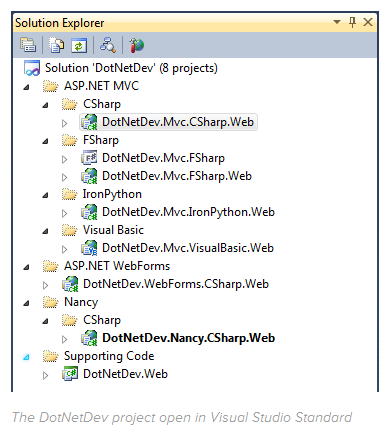Image resolution: width=391 pixels, height=434 pixels.
Task: Collapse the IronPython folder
Action: (45, 196)
